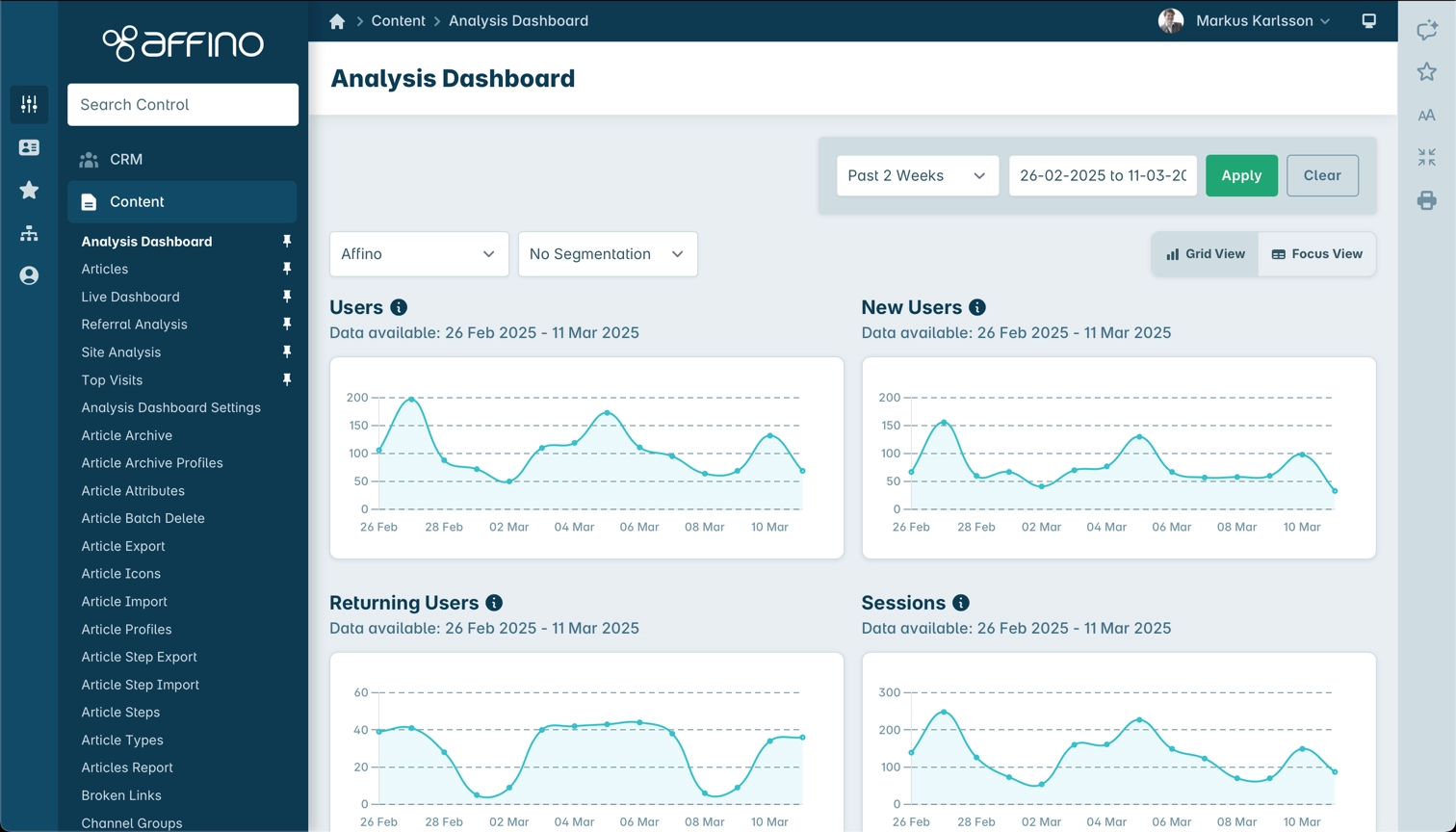1456x832 pixels.
Task: Open Live Dashboard in the sidebar menu
Action: point(130,297)
